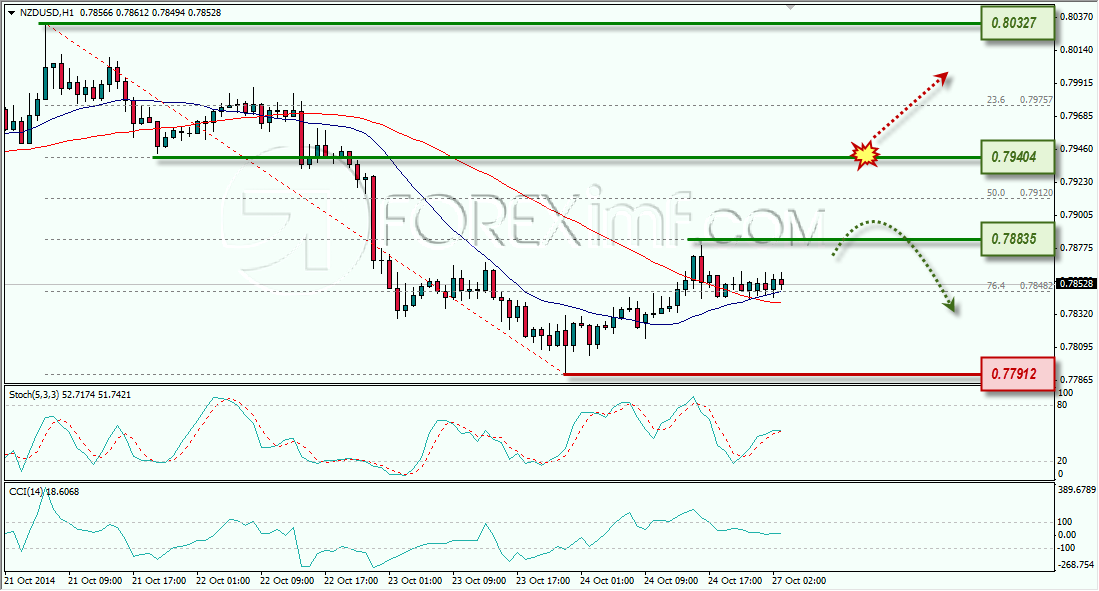Click the 27 Oct 02:00 time axis label
This screenshot has width=1099, height=591.
pyautogui.click(x=799, y=580)
